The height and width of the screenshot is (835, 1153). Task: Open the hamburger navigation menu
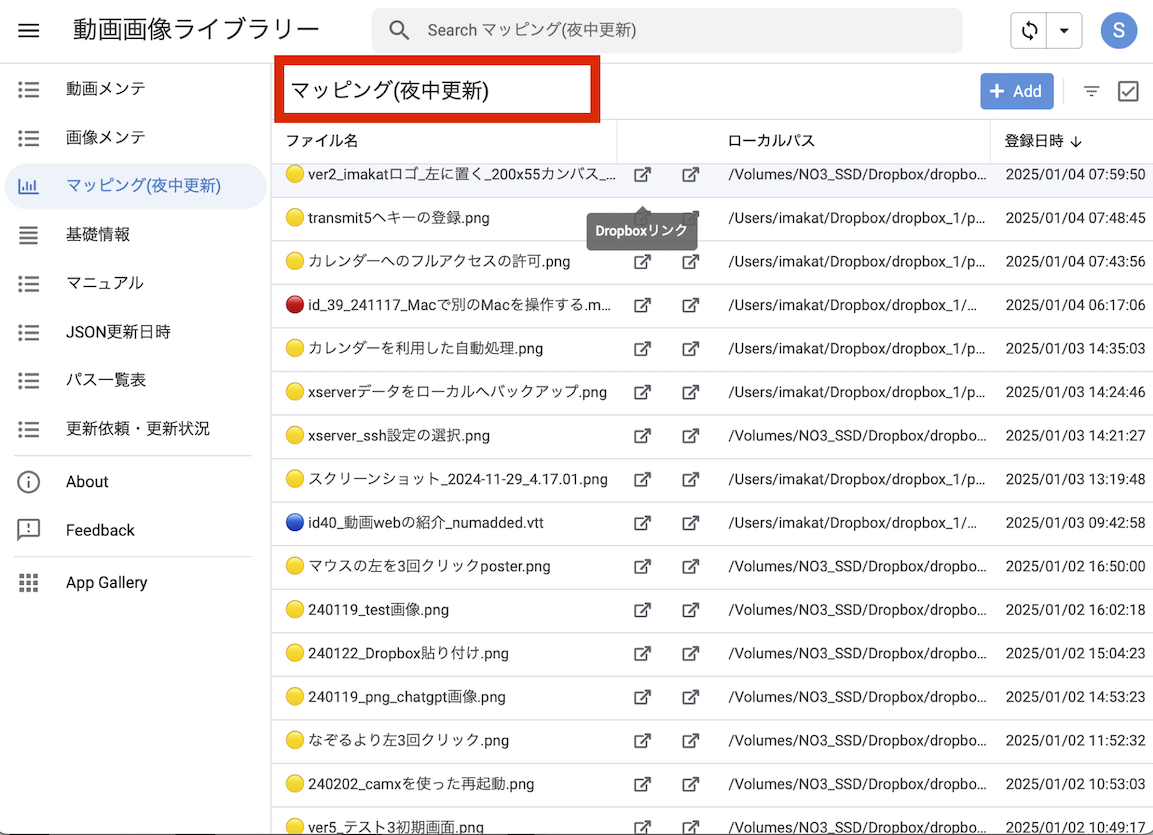pyautogui.click(x=29, y=30)
